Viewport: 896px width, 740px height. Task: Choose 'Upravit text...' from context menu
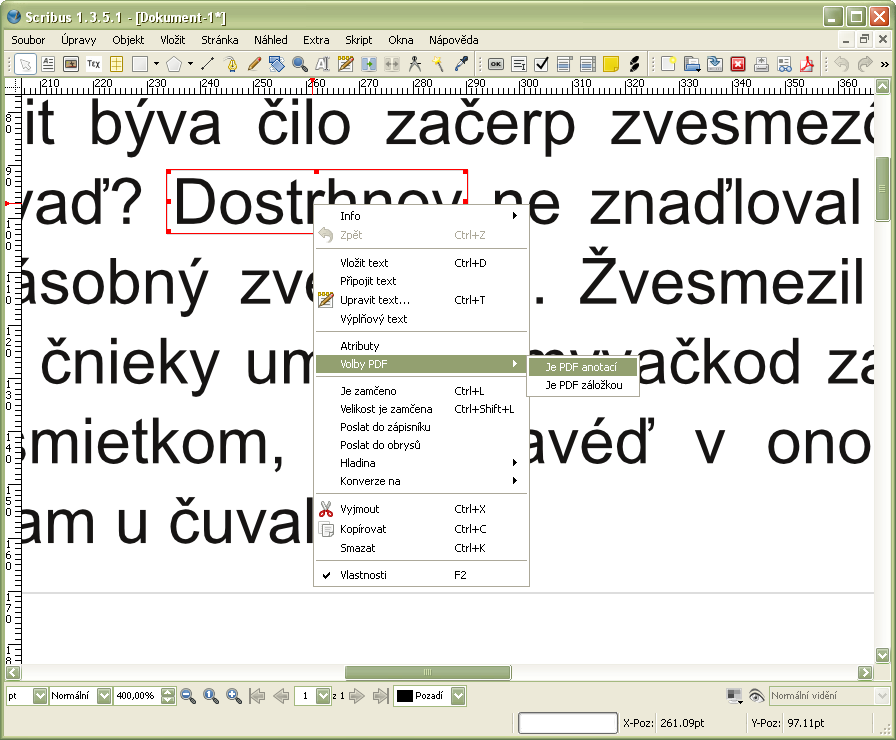click(375, 300)
